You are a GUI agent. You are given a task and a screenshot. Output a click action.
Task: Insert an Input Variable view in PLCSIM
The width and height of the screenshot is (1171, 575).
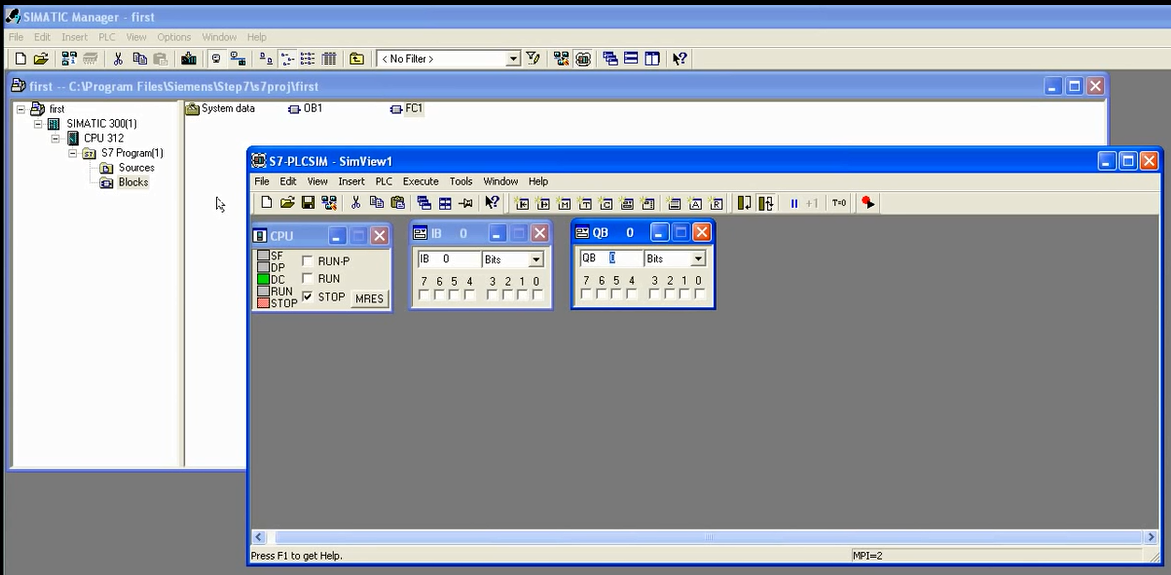point(522,203)
